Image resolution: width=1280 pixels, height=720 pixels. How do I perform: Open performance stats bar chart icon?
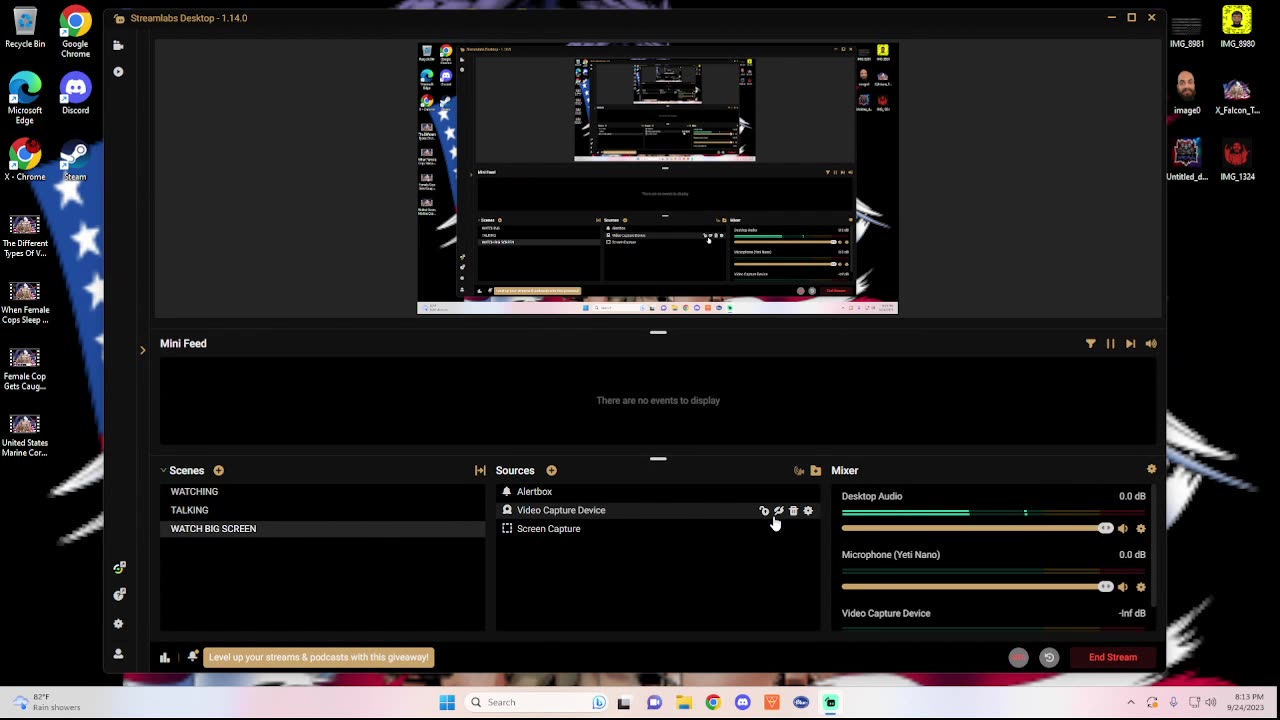click(165, 657)
